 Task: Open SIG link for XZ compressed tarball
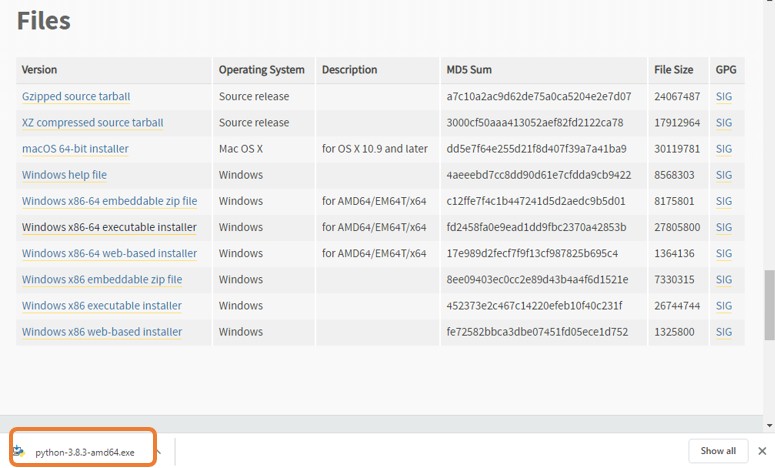click(724, 123)
